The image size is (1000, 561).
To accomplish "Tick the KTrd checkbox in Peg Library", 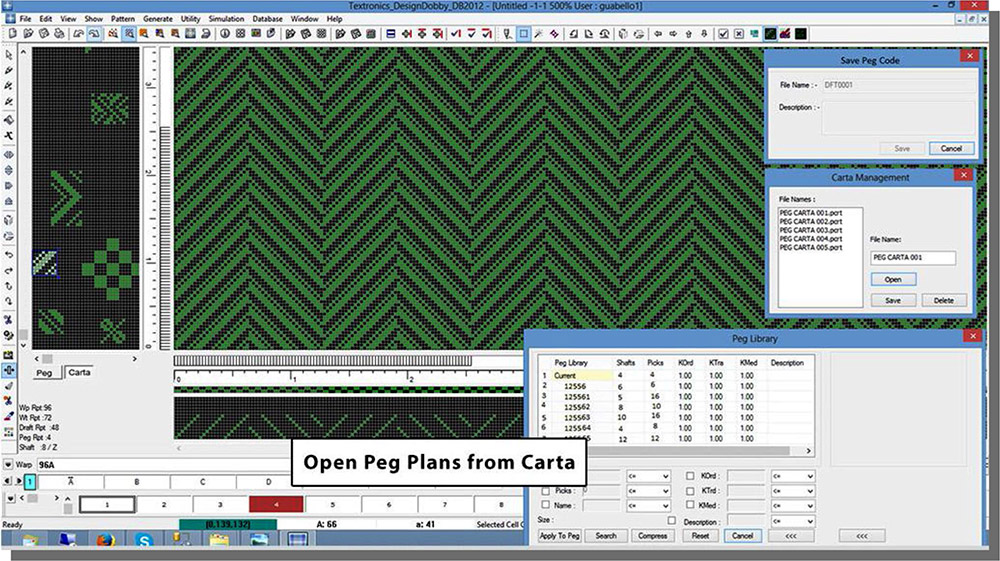I will point(690,490).
